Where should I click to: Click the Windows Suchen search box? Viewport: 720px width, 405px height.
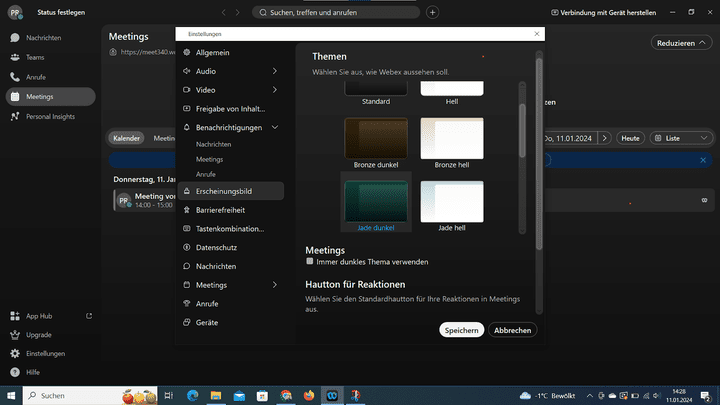point(90,395)
